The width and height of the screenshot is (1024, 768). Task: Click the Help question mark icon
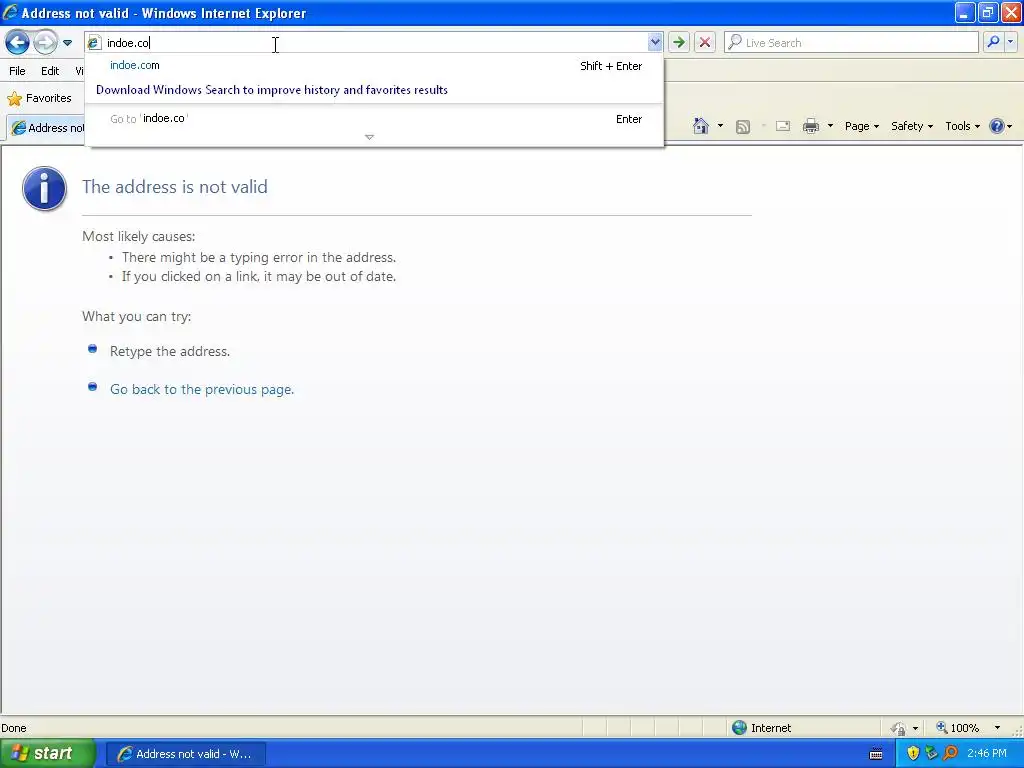(x=997, y=126)
